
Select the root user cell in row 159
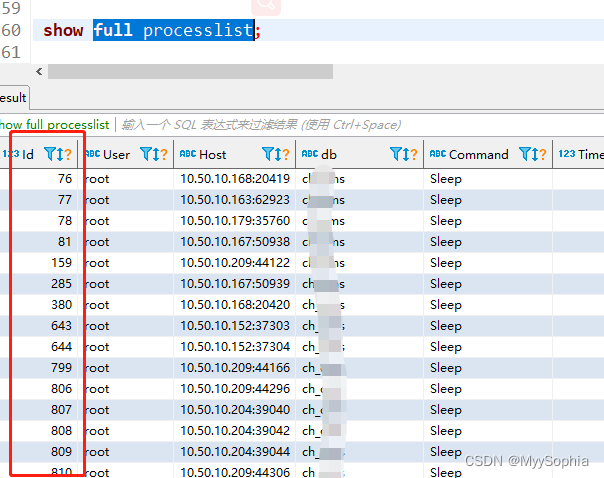coord(126,263)
